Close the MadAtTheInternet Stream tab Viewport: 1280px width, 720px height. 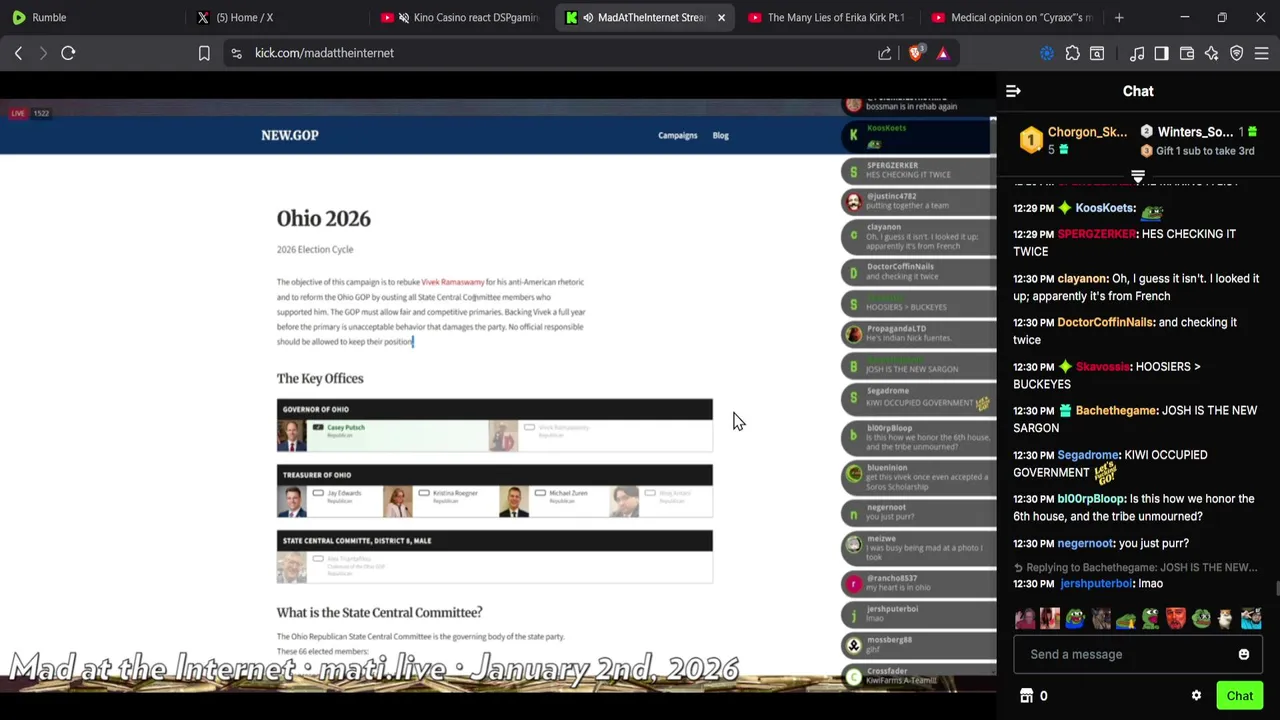point(721,17)
